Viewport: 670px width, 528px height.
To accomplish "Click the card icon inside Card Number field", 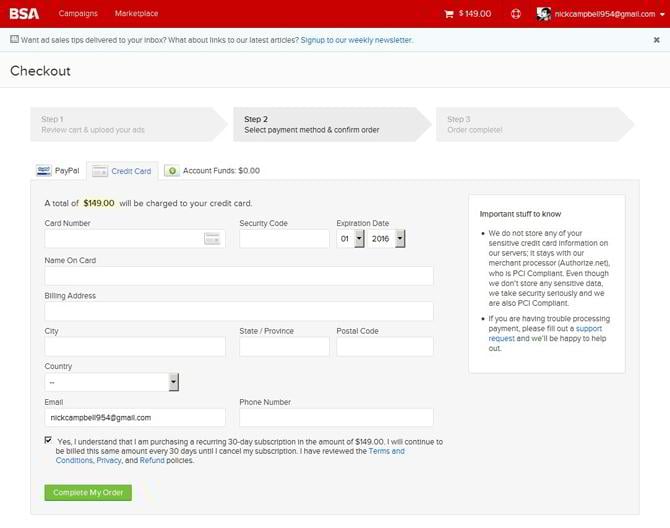I will pyautogui.click(x=212, y=238).
